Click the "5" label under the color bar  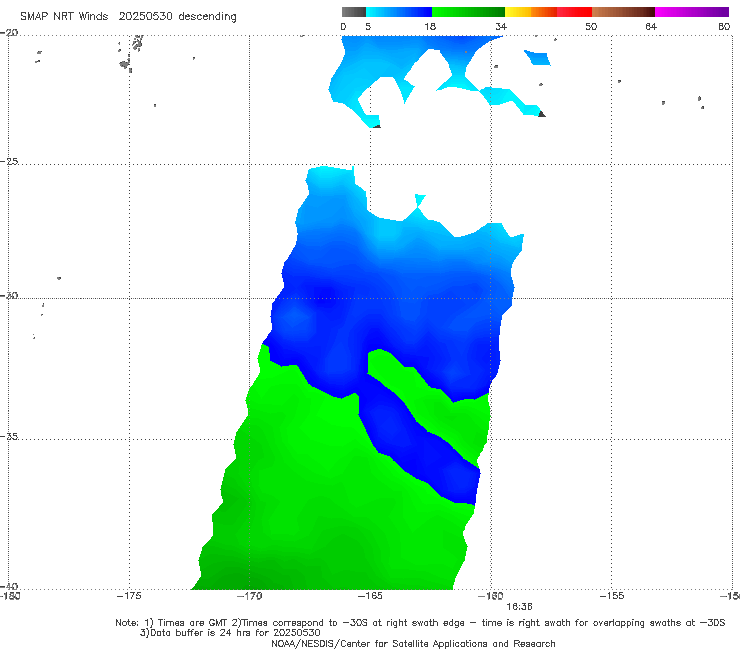368,27
